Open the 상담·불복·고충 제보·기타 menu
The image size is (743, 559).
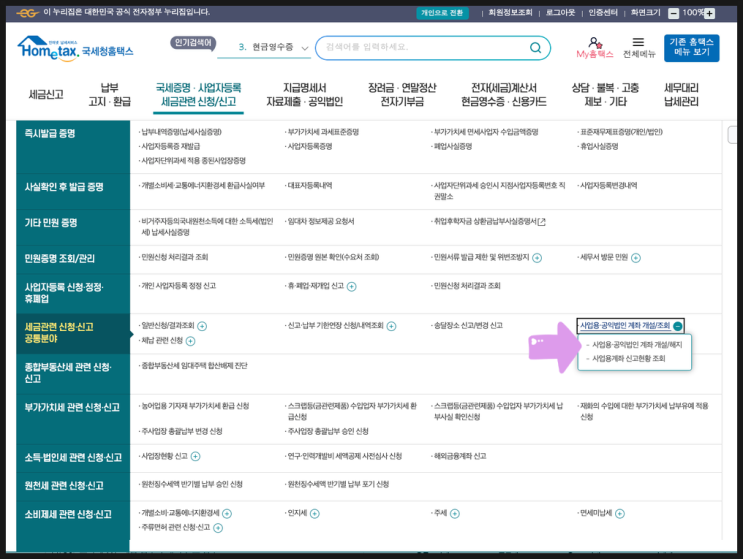pos(605,95)
